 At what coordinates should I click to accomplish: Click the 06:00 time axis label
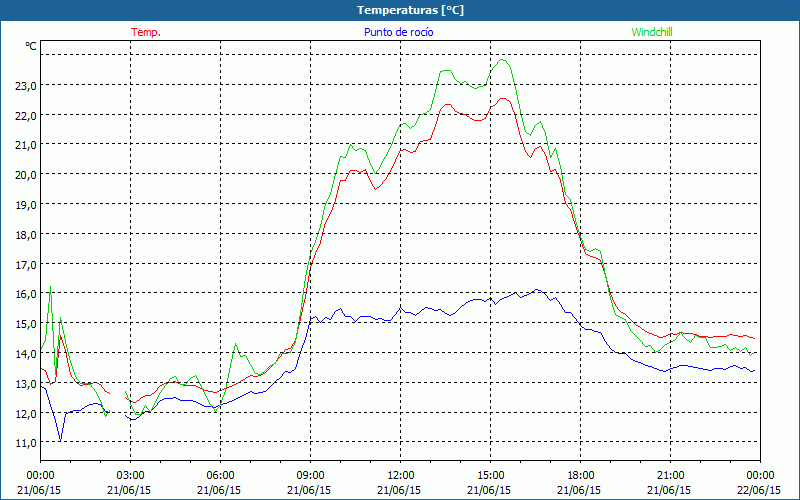click(x=219, y=476)
